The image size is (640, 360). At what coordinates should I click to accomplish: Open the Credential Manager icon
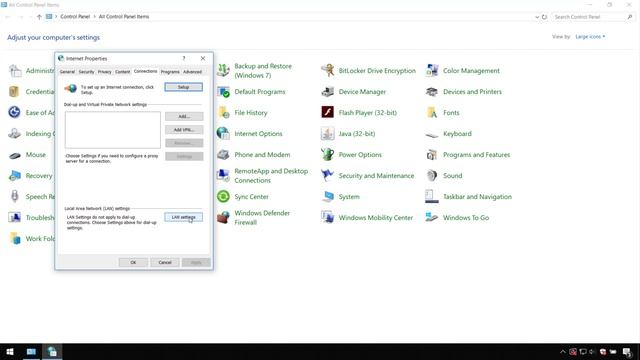[15, 92]
